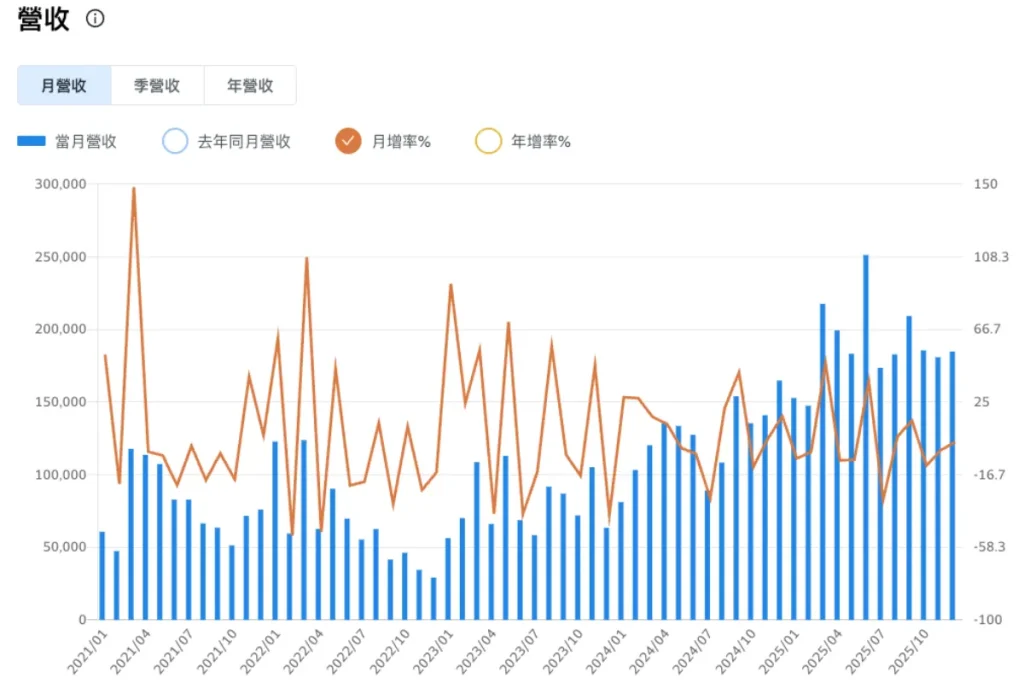Click the 150,000 left axis label
The height and width of the screenshot is (683, 1024).
(x=61, y=402)
